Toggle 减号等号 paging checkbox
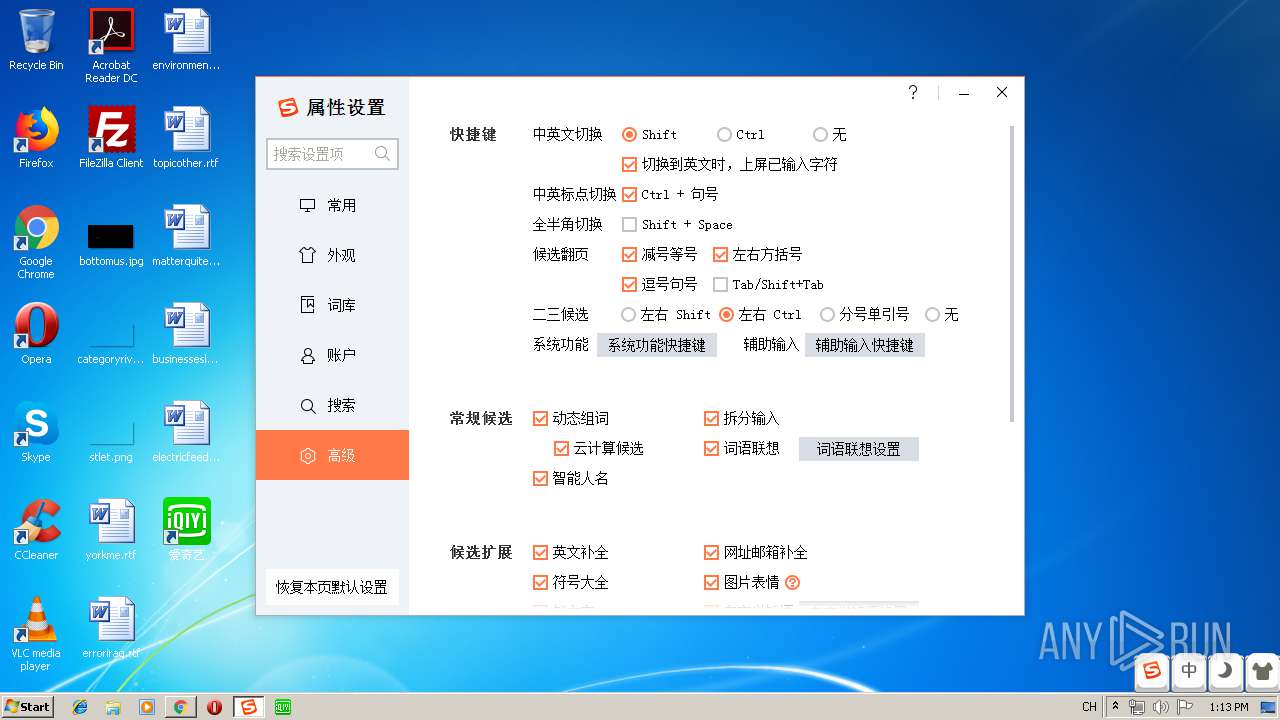The height and width of the screenshot is (720, 1280). pos(630,254)
